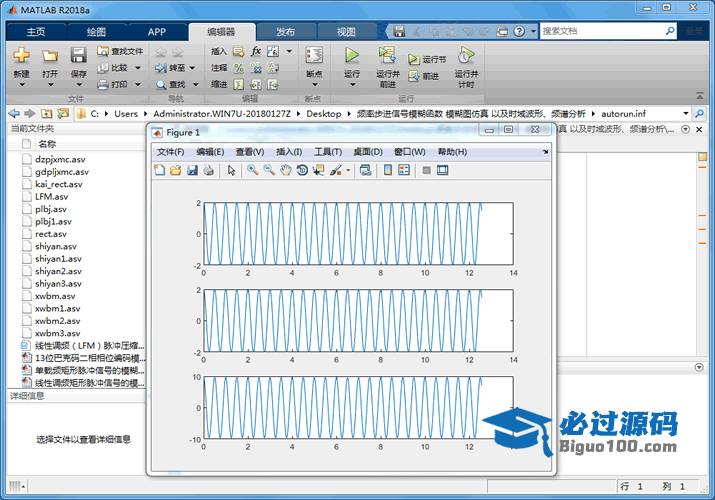Switch to the Publish (发布) tab
The image size is (715, 500).
(x=285, y=31)
